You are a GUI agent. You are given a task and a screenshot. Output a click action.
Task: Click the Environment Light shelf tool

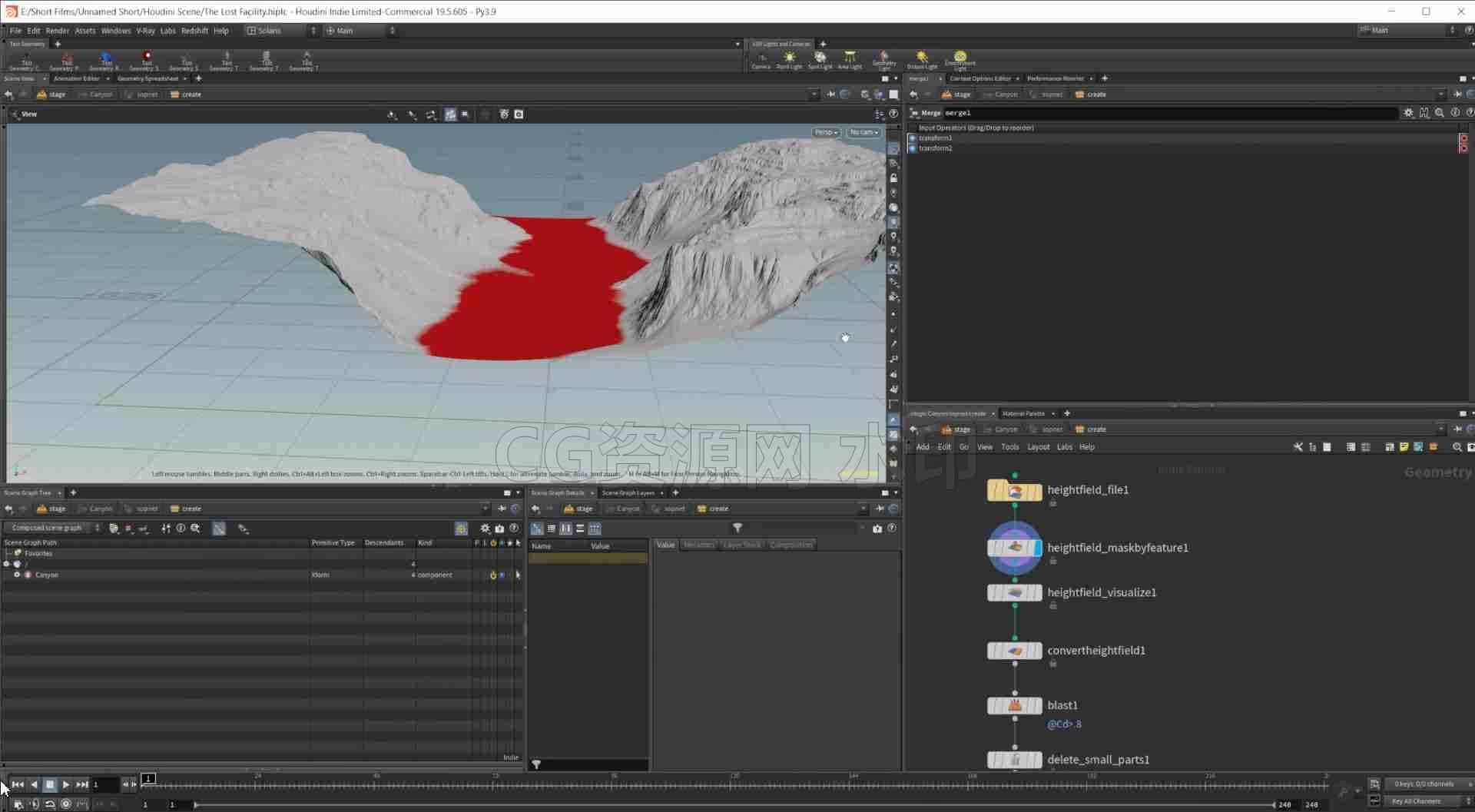960,60
